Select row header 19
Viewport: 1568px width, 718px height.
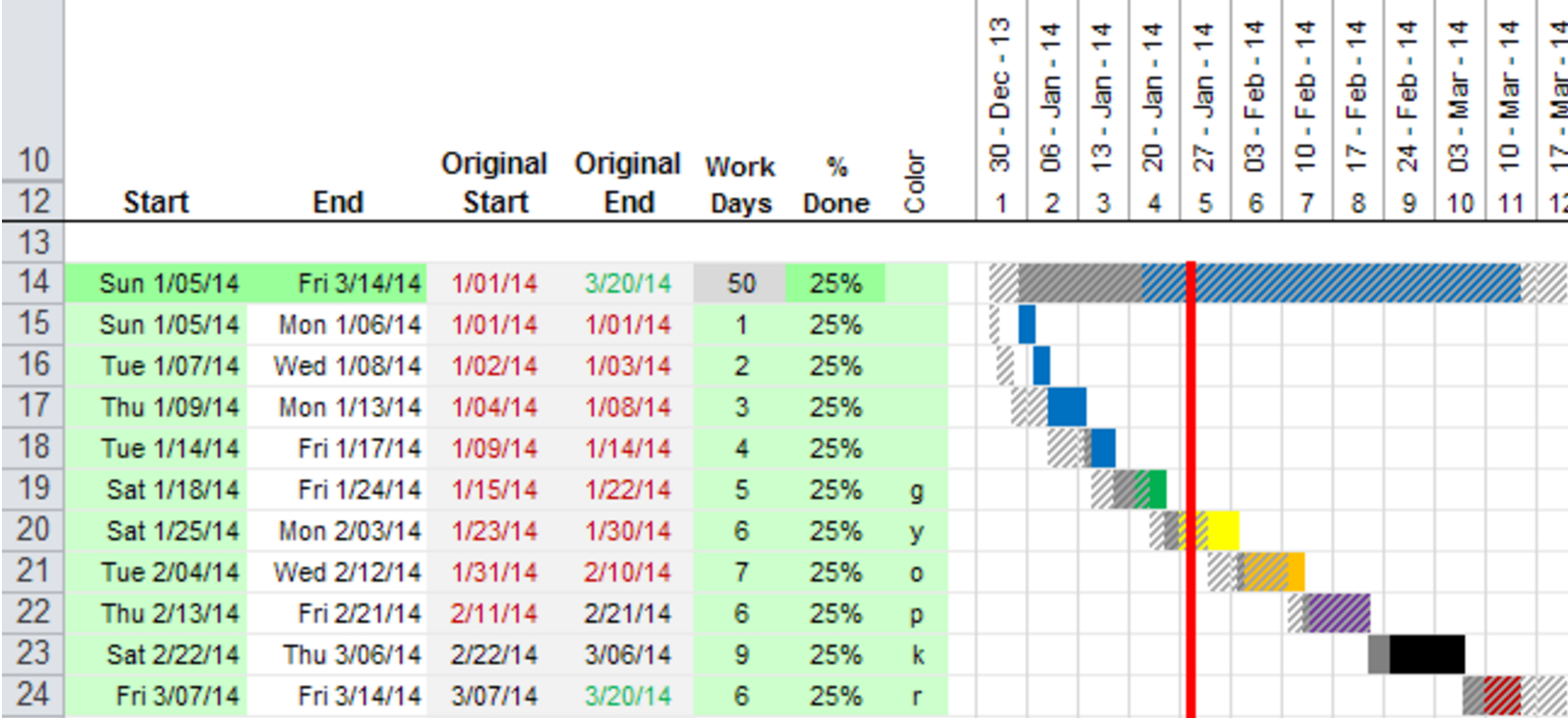pos(32,489)
